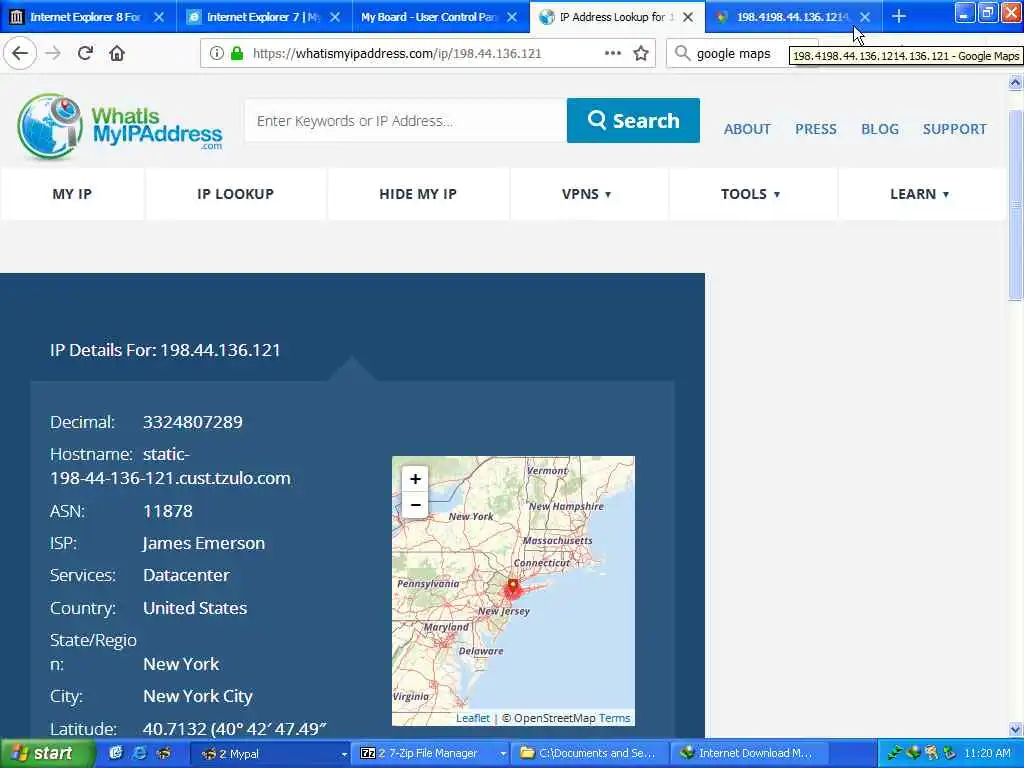Open the PRESS link
This screenshot has width=1024, height=768.
point(816,129)
